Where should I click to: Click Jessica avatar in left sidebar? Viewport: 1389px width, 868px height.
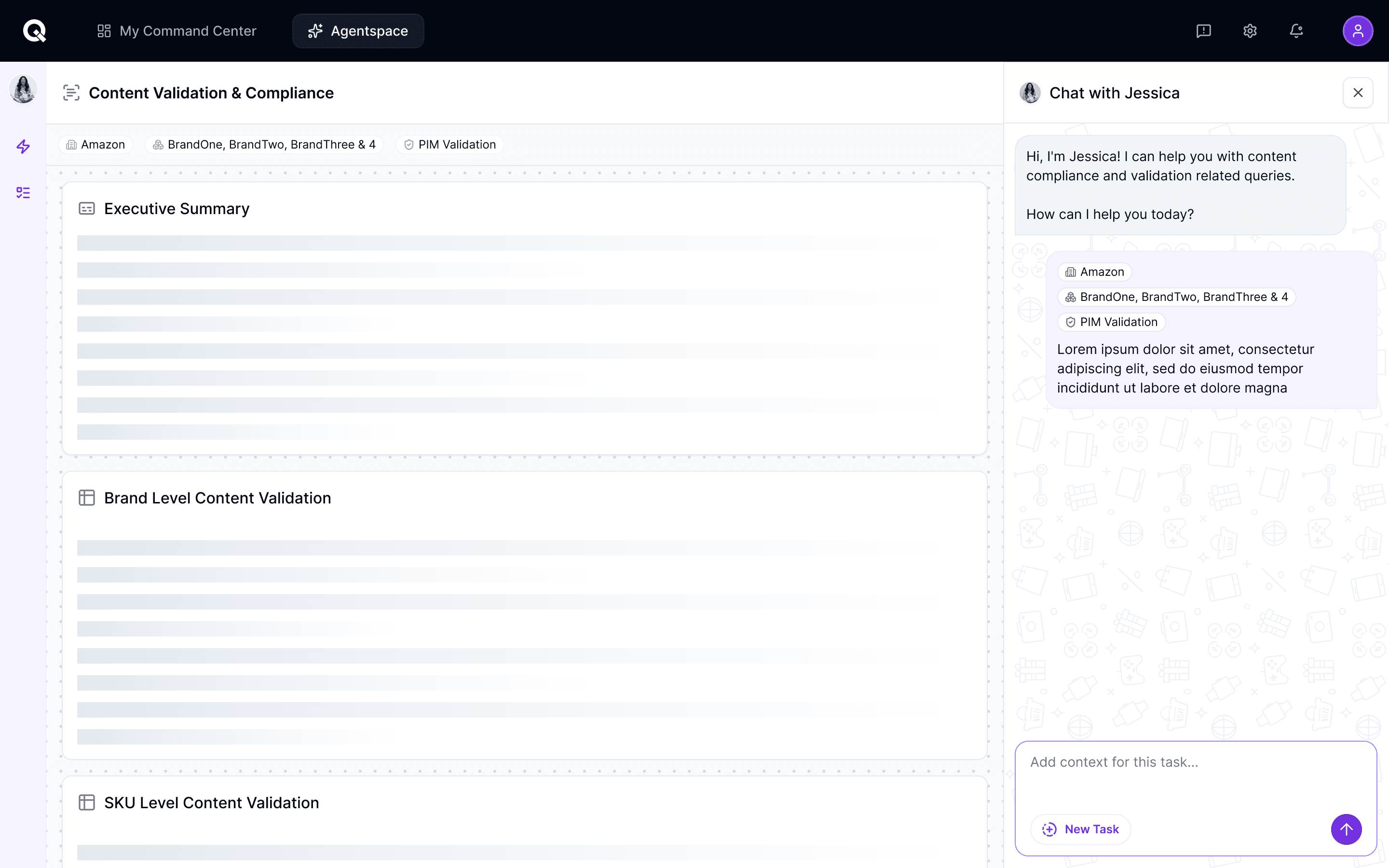click(23, 90)
